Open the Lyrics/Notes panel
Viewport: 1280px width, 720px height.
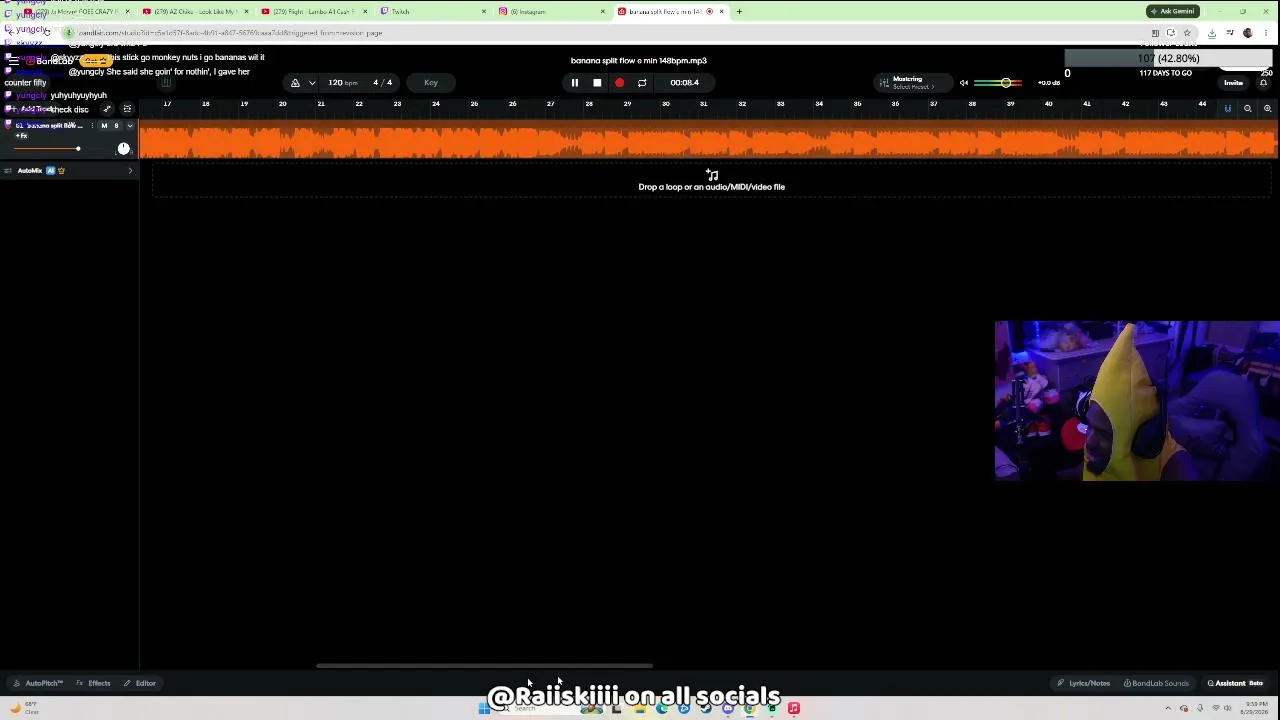pos(1084,683)
